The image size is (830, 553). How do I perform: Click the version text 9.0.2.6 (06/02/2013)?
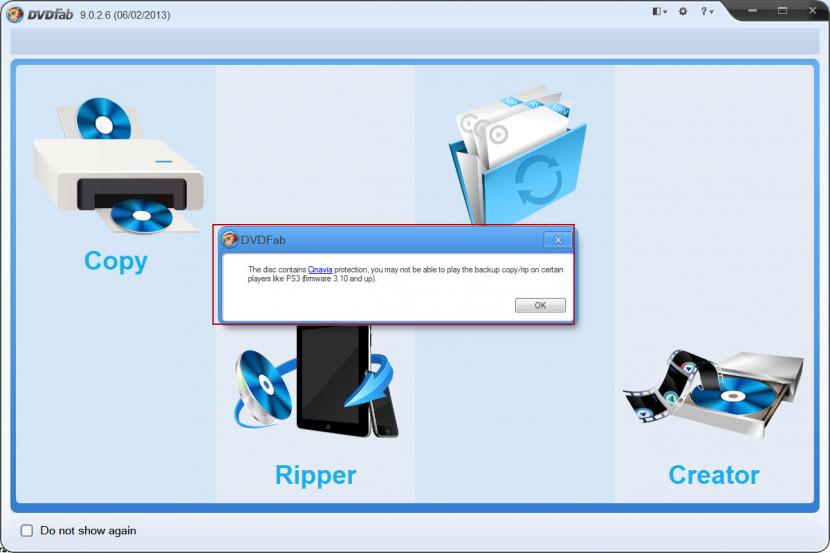coord(125,15)
